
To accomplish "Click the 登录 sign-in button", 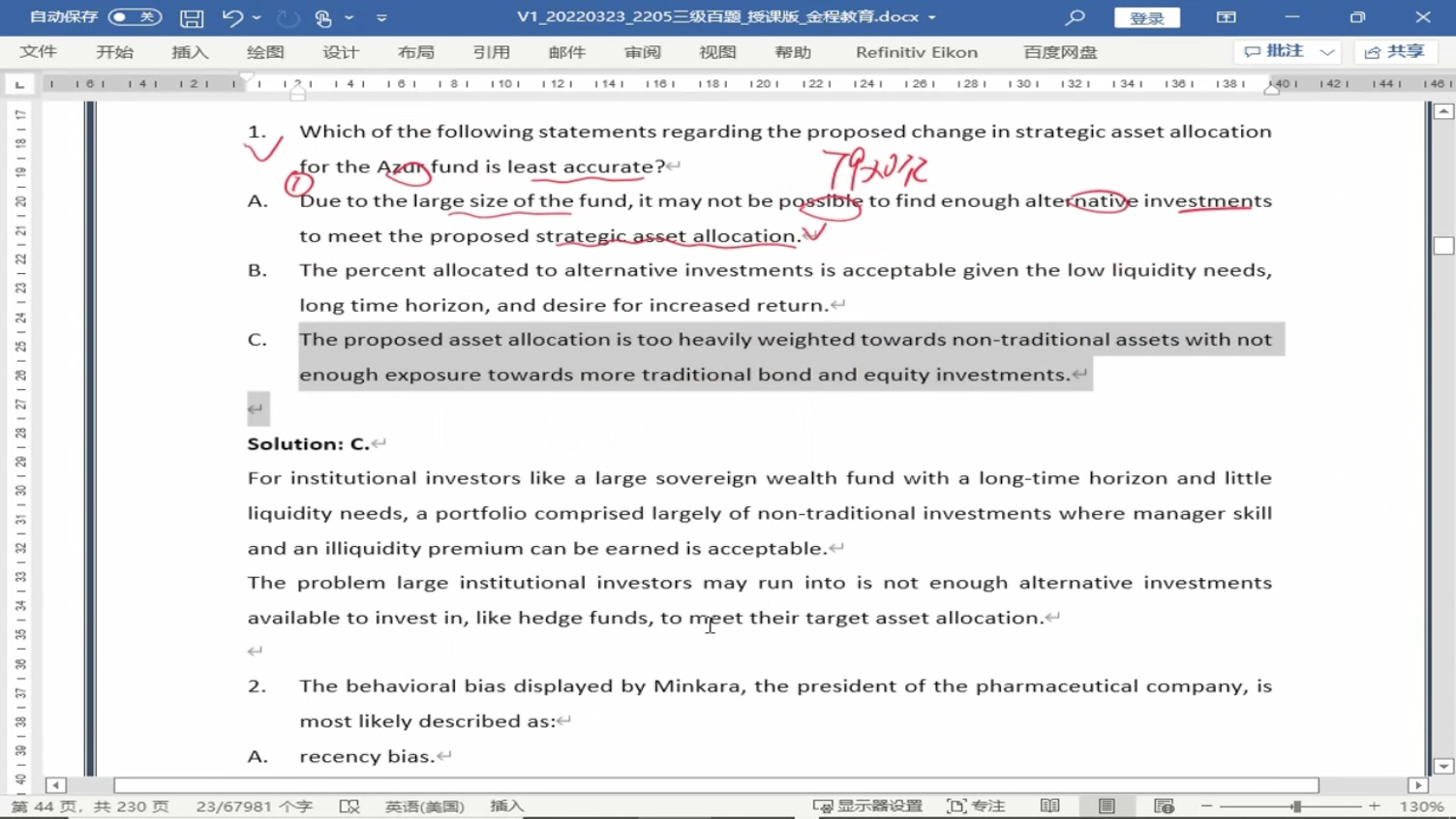I will tap(1146, 17).
